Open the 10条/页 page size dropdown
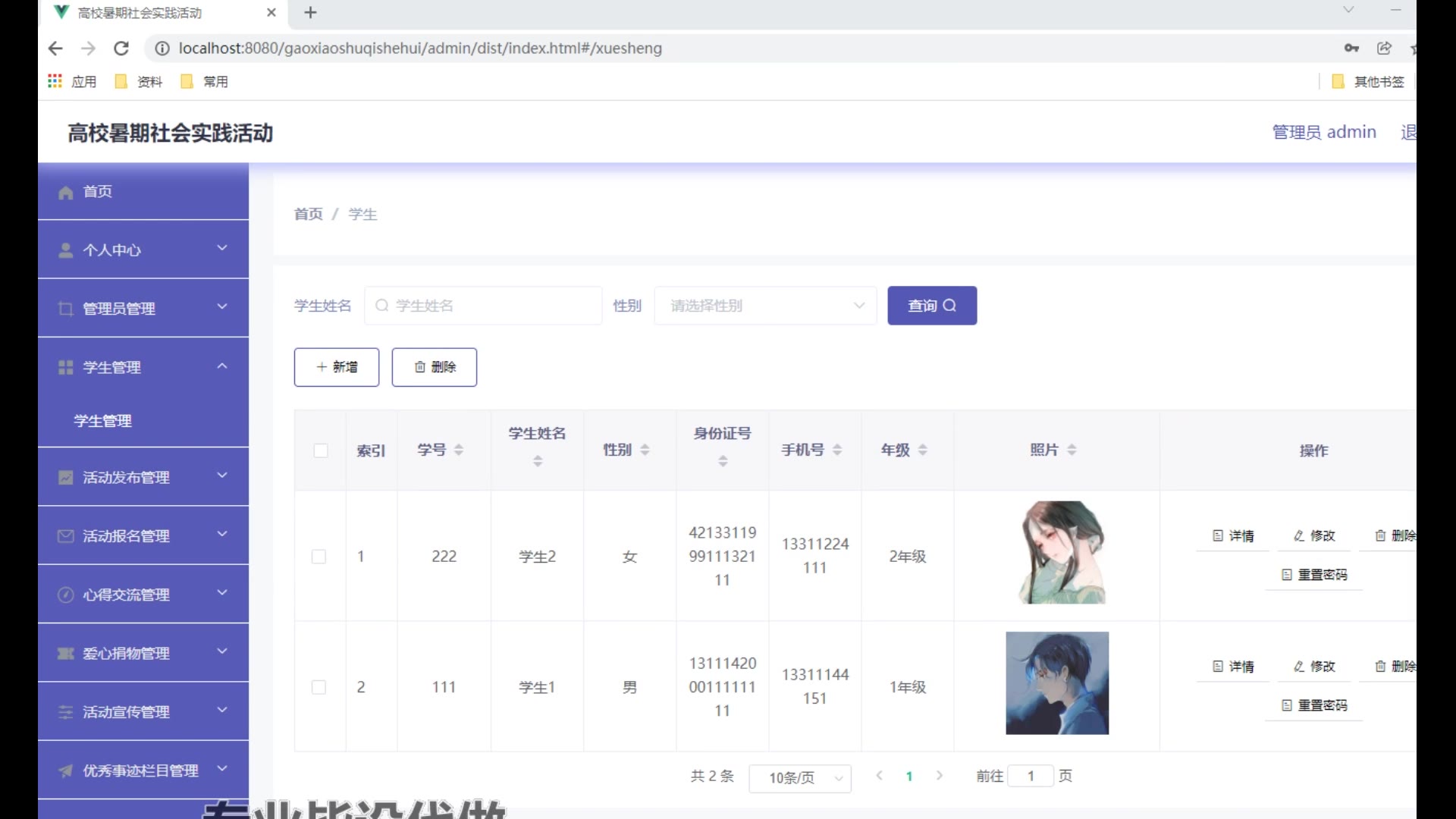This screenshot has width=1456, height=819. (799, 778)
